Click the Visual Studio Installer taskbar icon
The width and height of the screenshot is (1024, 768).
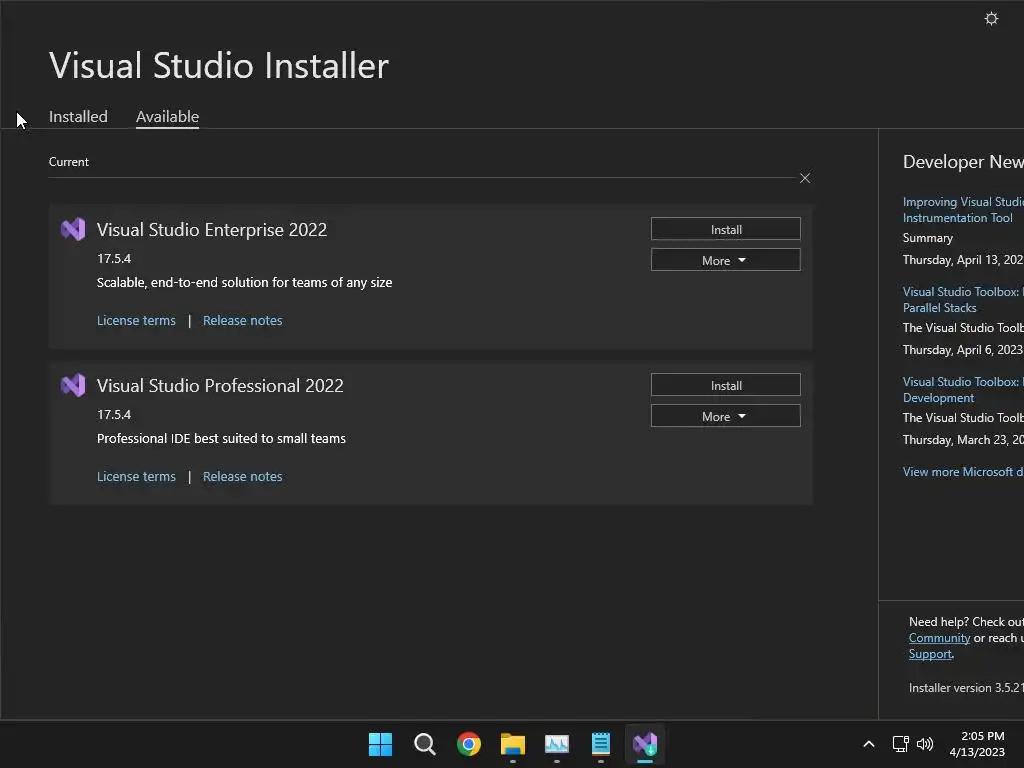click(645, 744)
